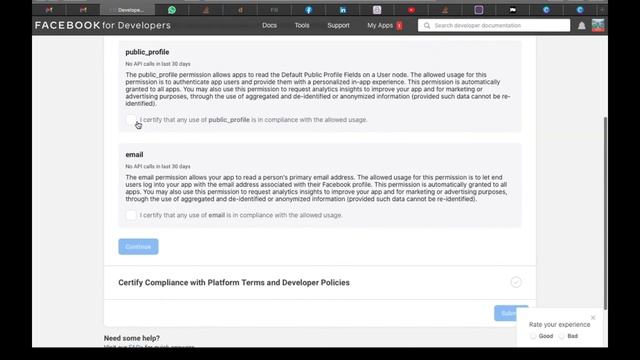
Task: Switch to the tab labeled FB
Action: pyautogui.click(x=274, y=10)
